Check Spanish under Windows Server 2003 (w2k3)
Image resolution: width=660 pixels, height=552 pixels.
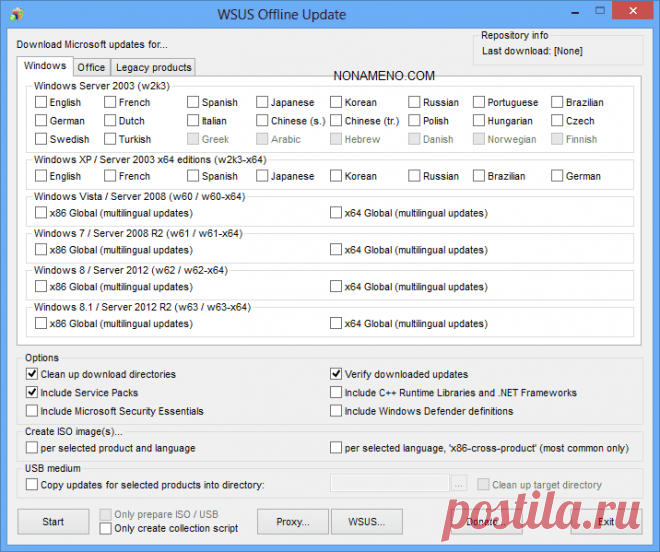[x=193, y=102]
